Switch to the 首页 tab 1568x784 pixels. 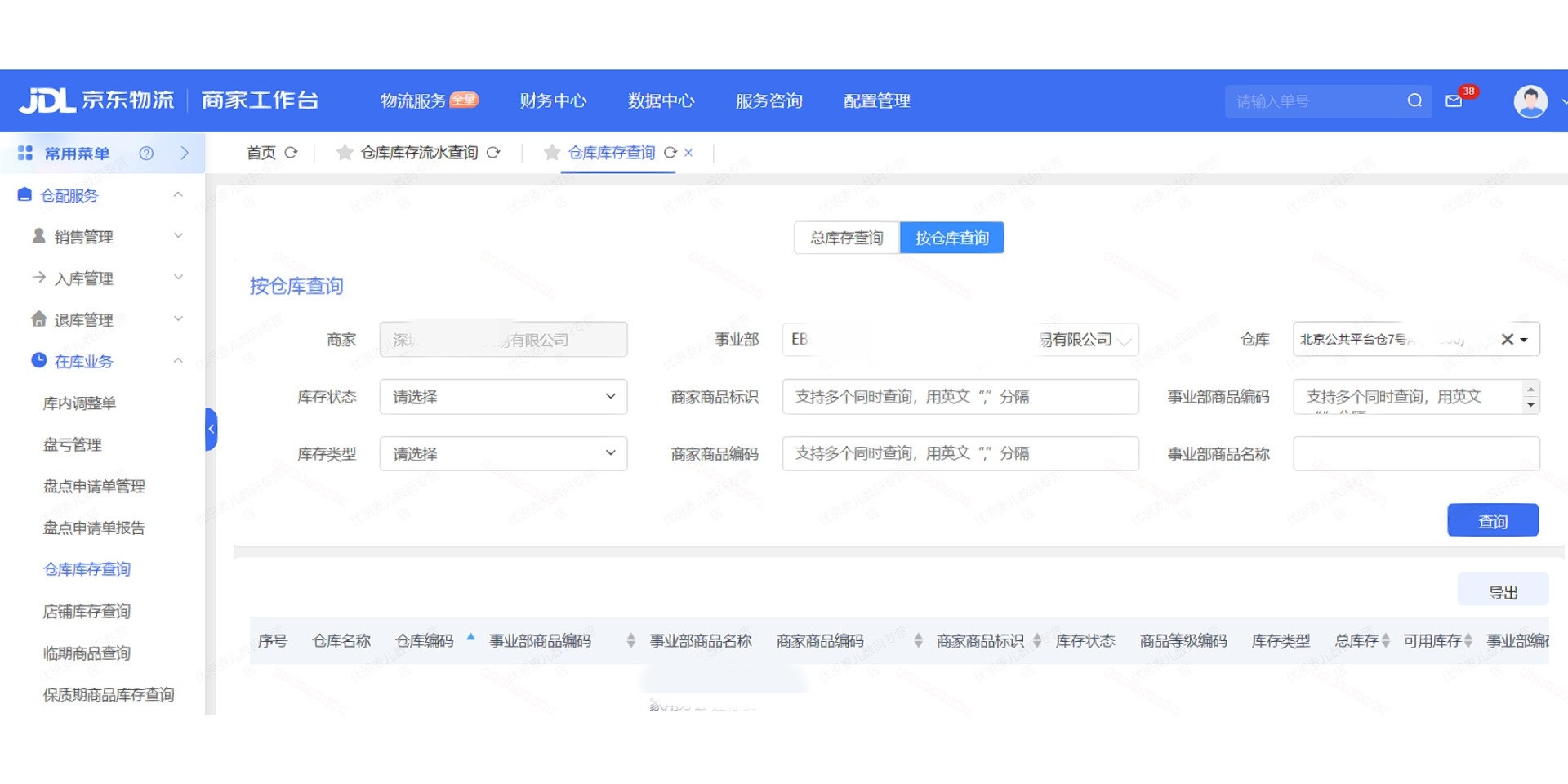click(261, 153)
